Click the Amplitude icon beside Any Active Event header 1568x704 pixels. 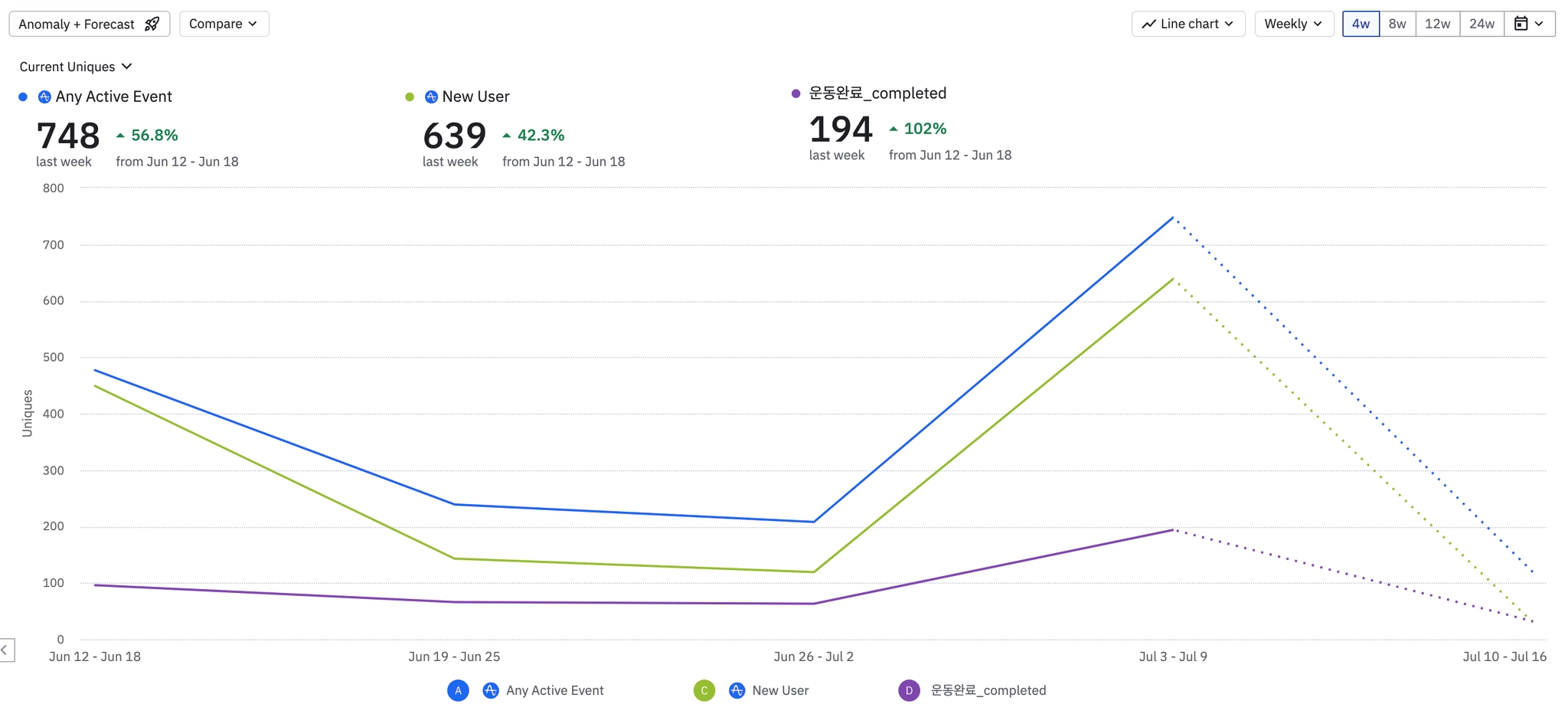[44, 97]
